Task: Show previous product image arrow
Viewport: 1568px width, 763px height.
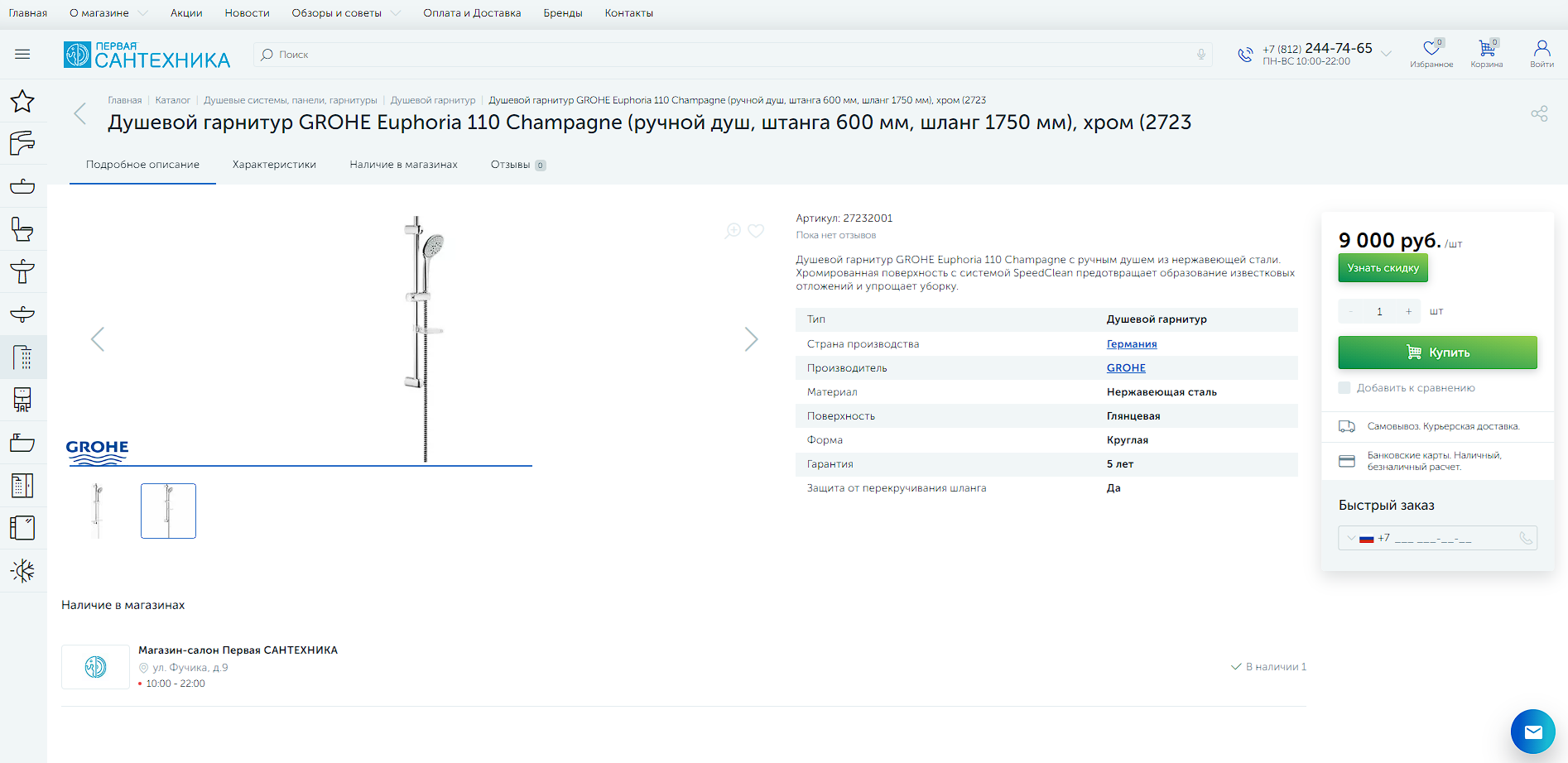Action: (98, 339)
